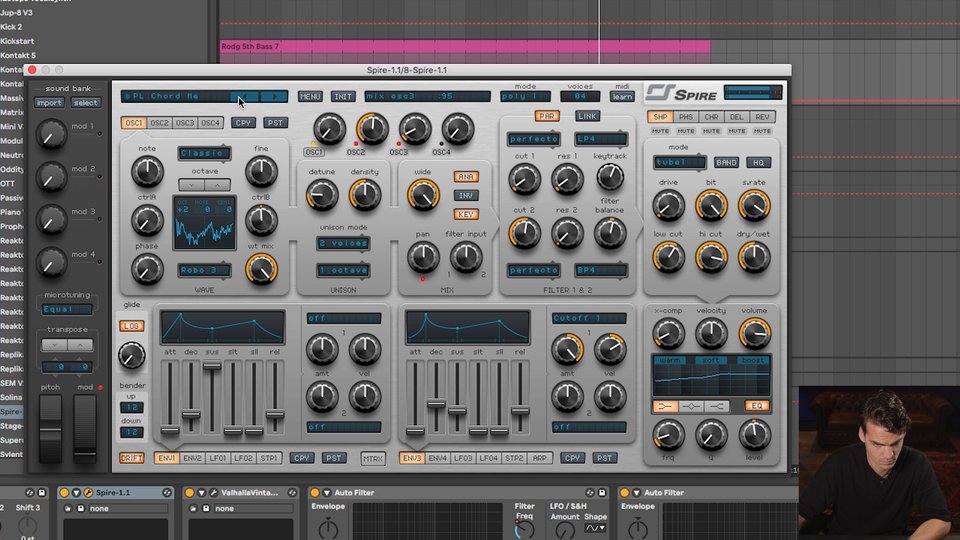This screenshot has height=540, width=960.
Task: Switch to the ARP tab
Action: pos(539,458)
